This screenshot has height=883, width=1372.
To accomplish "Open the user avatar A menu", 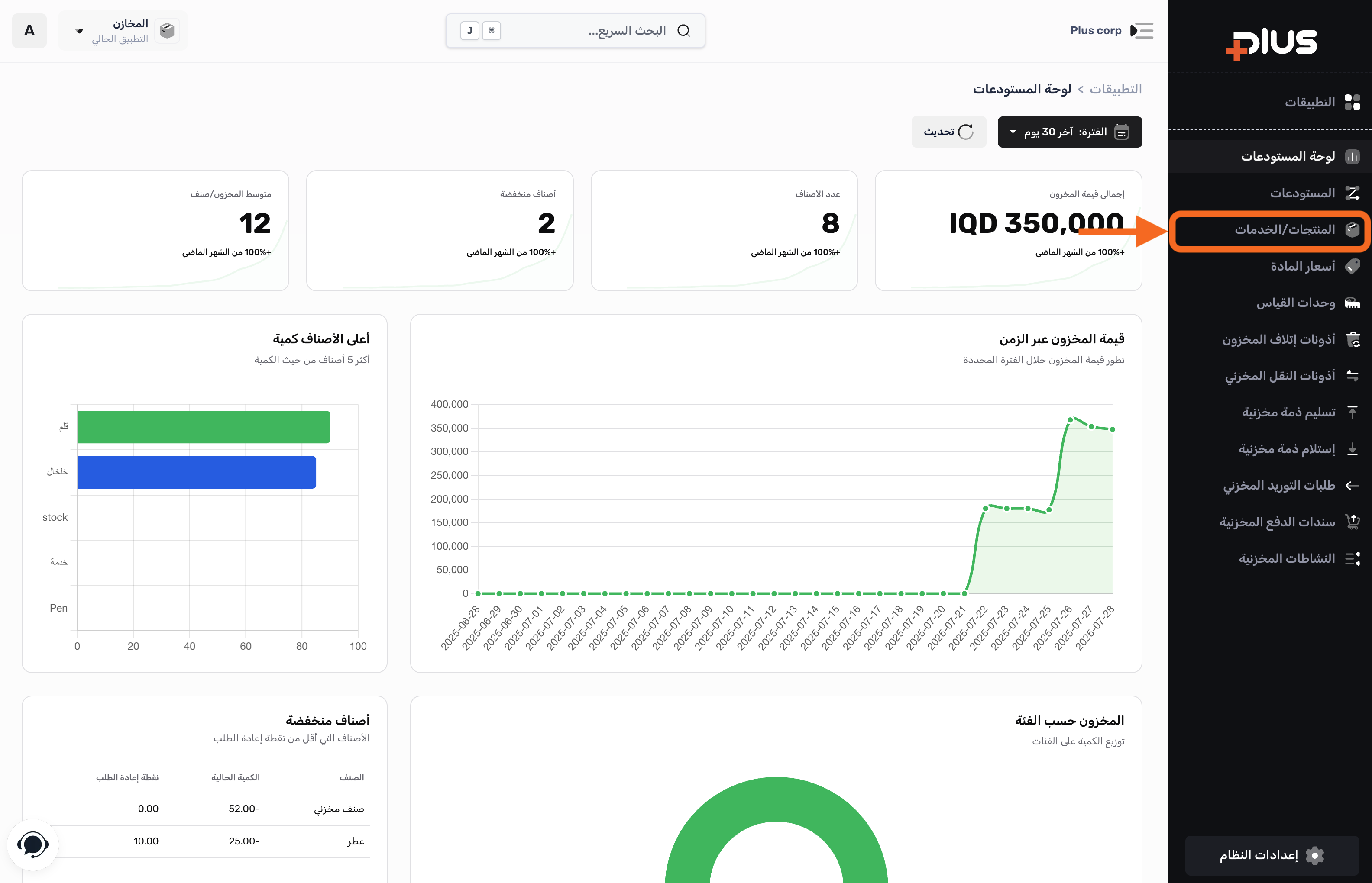I will (x=29, y=30).
